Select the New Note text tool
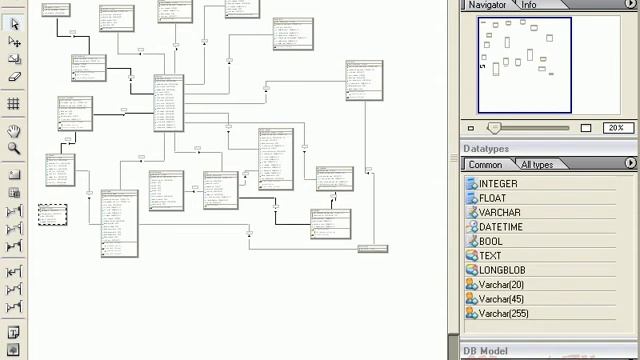Viewport: 640px width, 360px height. pos(13,333)
